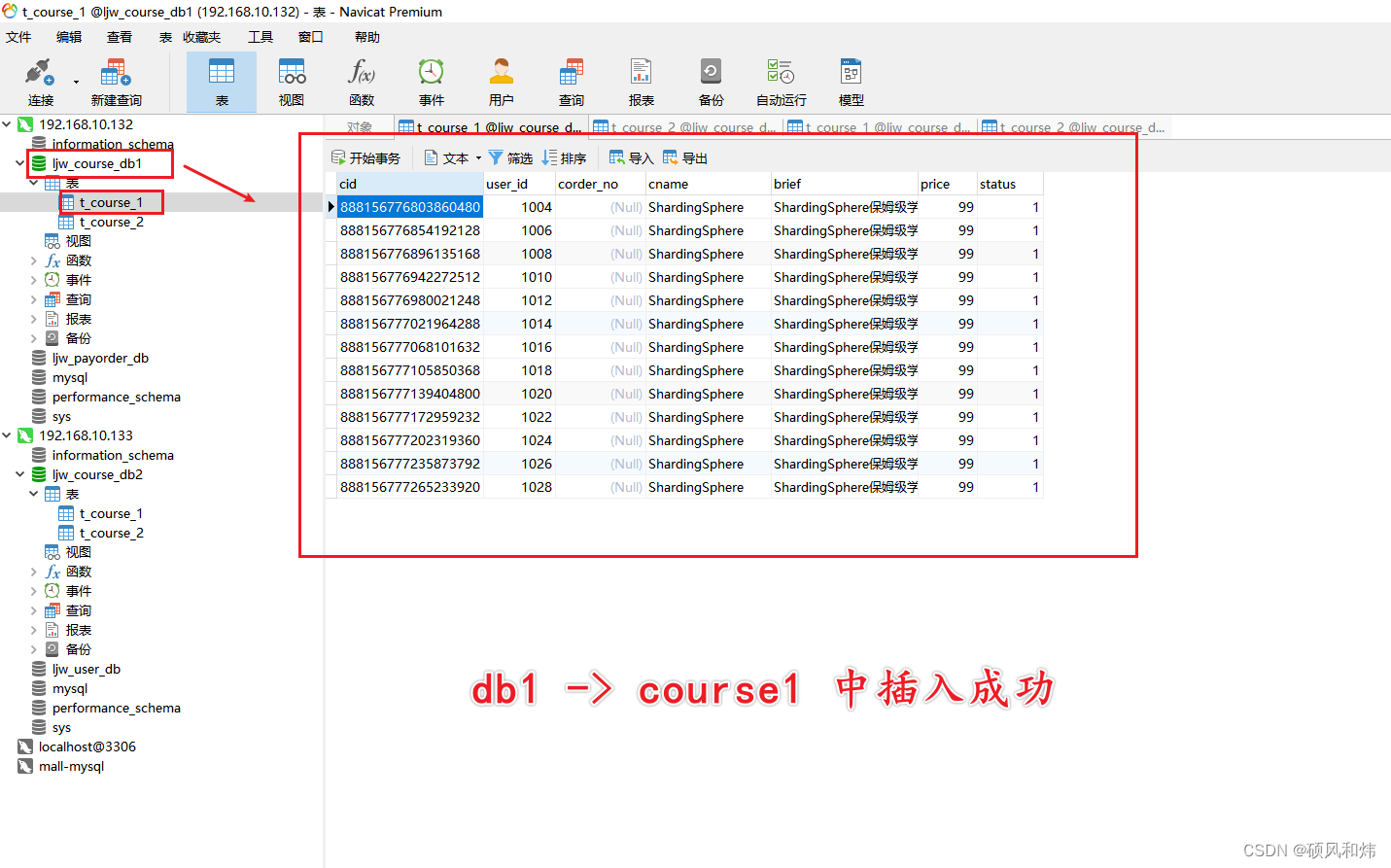
Task: Select the ljw_user_db database
Action: pyautogui.click(x=87, y=669)
